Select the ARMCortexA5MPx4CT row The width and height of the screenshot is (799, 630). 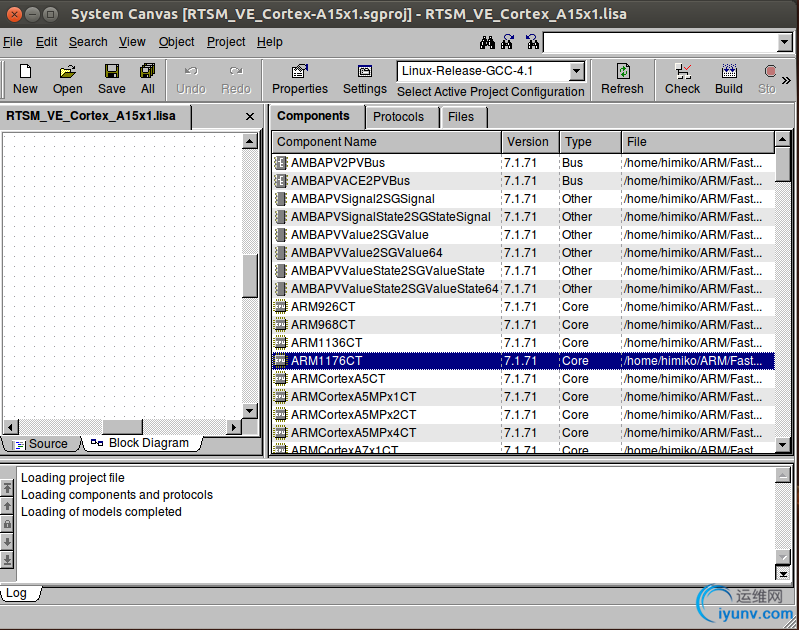pyautogui.click(x=523, y=433)
